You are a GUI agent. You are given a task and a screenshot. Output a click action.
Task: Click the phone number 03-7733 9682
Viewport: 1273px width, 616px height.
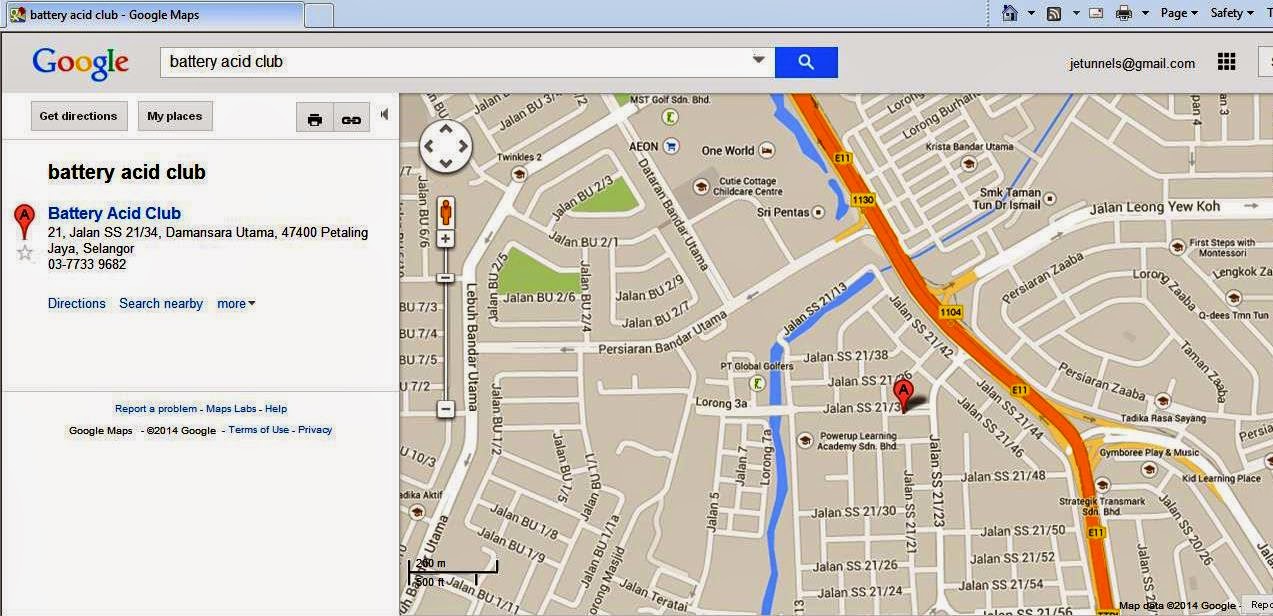click(x=87, y=265)
